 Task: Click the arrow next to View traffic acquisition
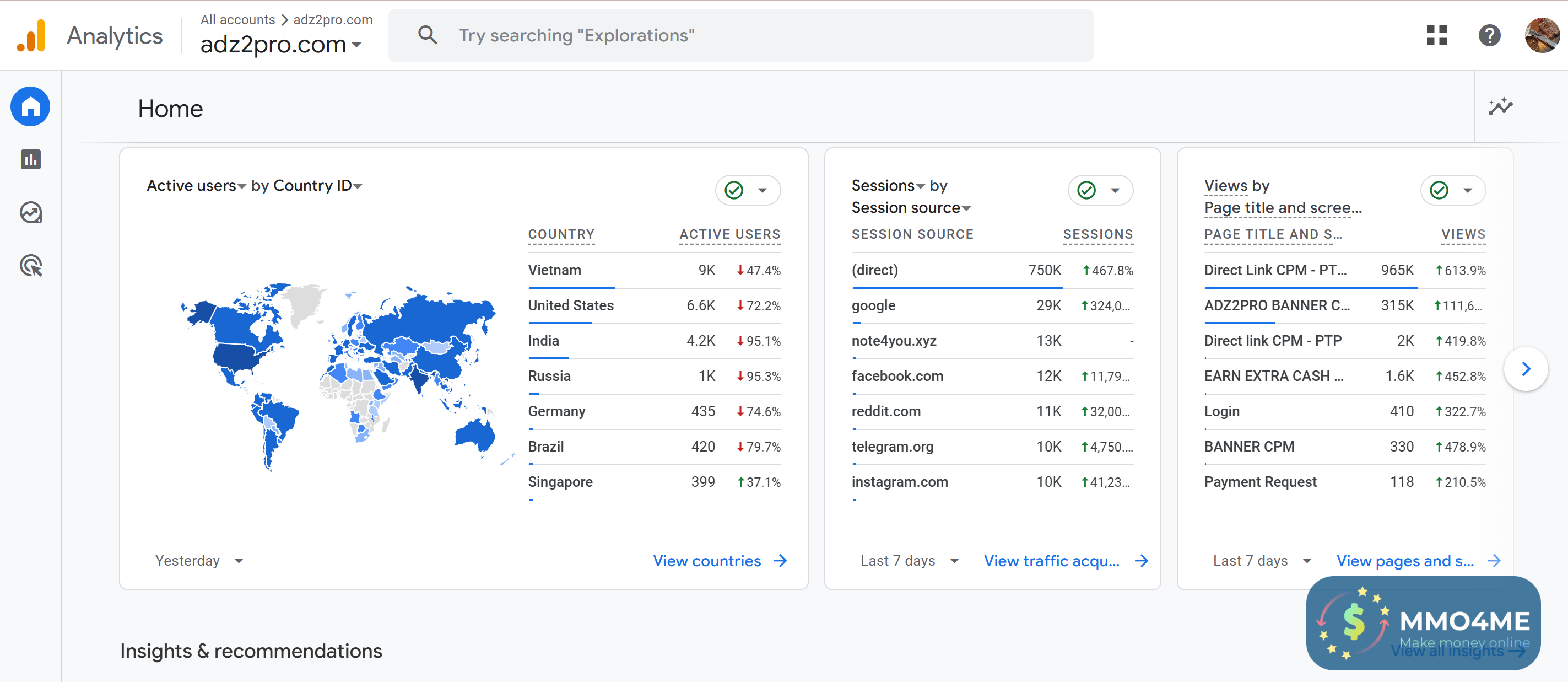(1142, 561)
